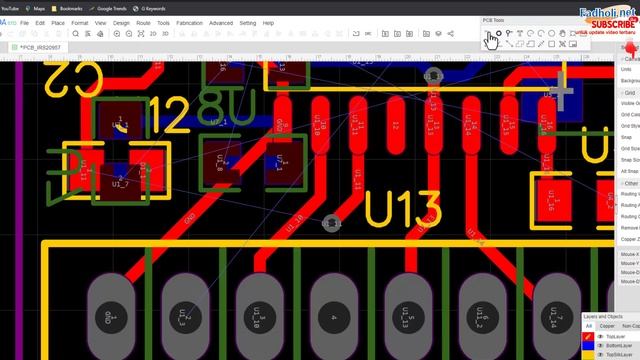Open the View menu

coord(100,23)
